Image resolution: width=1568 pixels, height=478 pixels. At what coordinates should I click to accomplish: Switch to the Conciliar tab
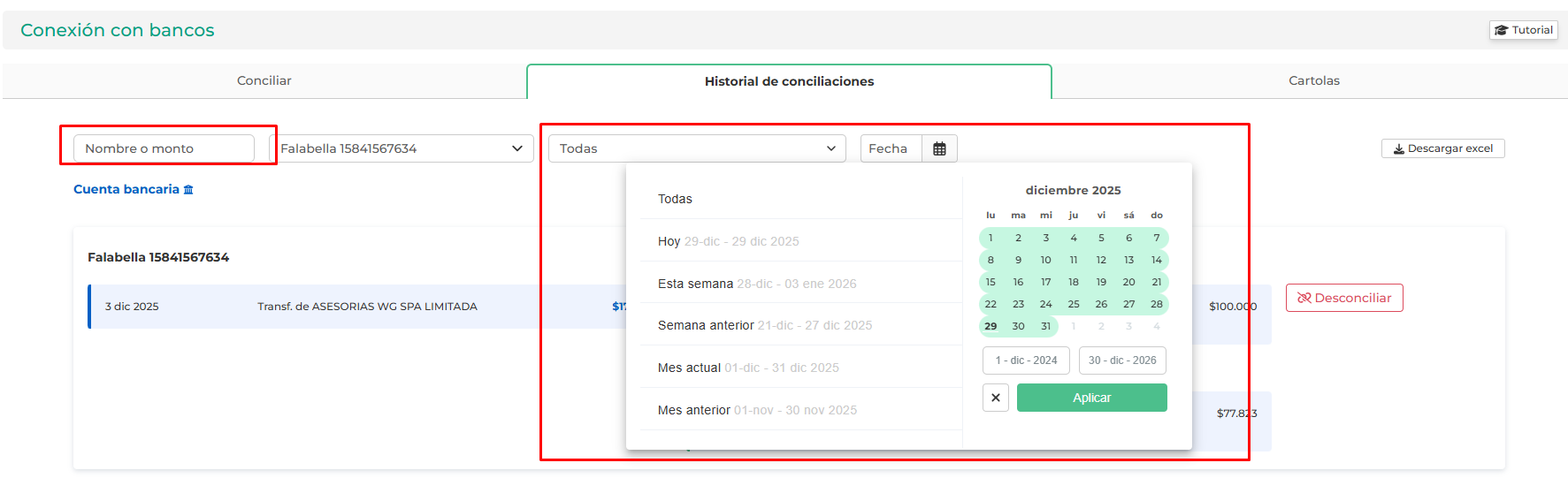coord(264,80)
